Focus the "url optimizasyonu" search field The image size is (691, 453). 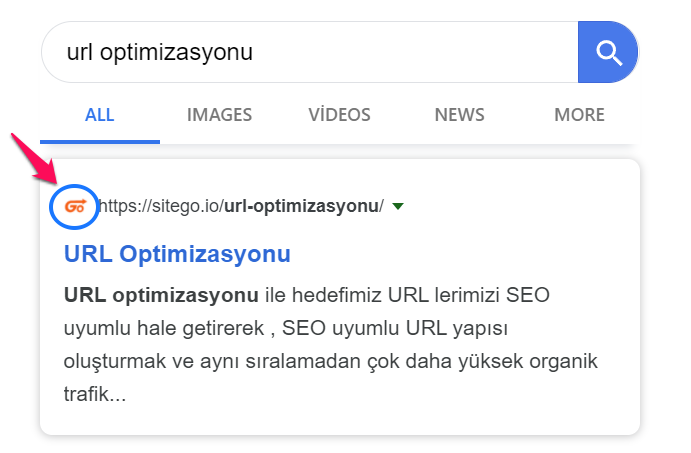coord(300,51)
